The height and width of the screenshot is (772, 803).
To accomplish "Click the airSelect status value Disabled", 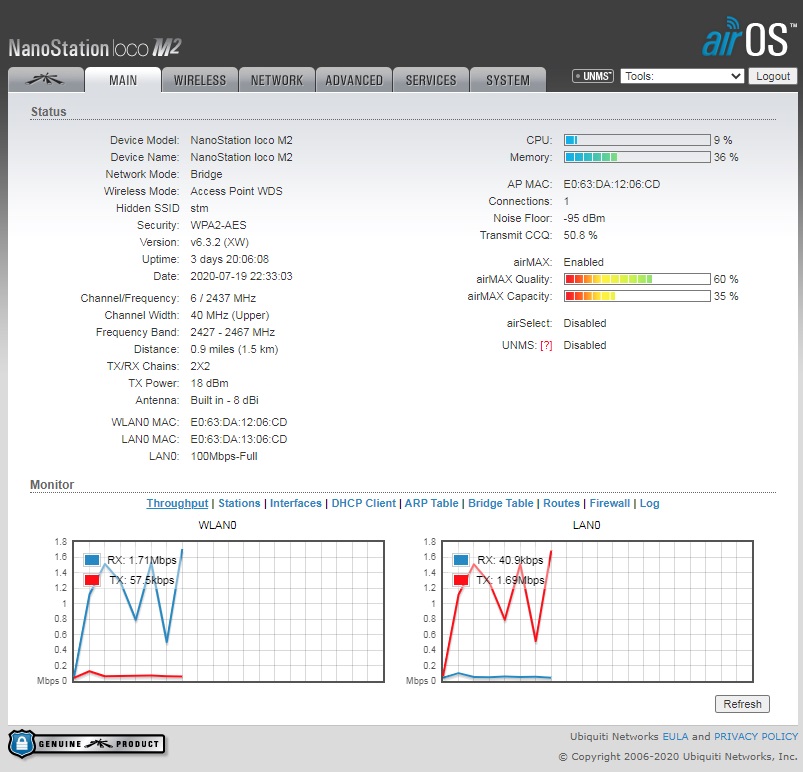I will click(x=584, y=323).
